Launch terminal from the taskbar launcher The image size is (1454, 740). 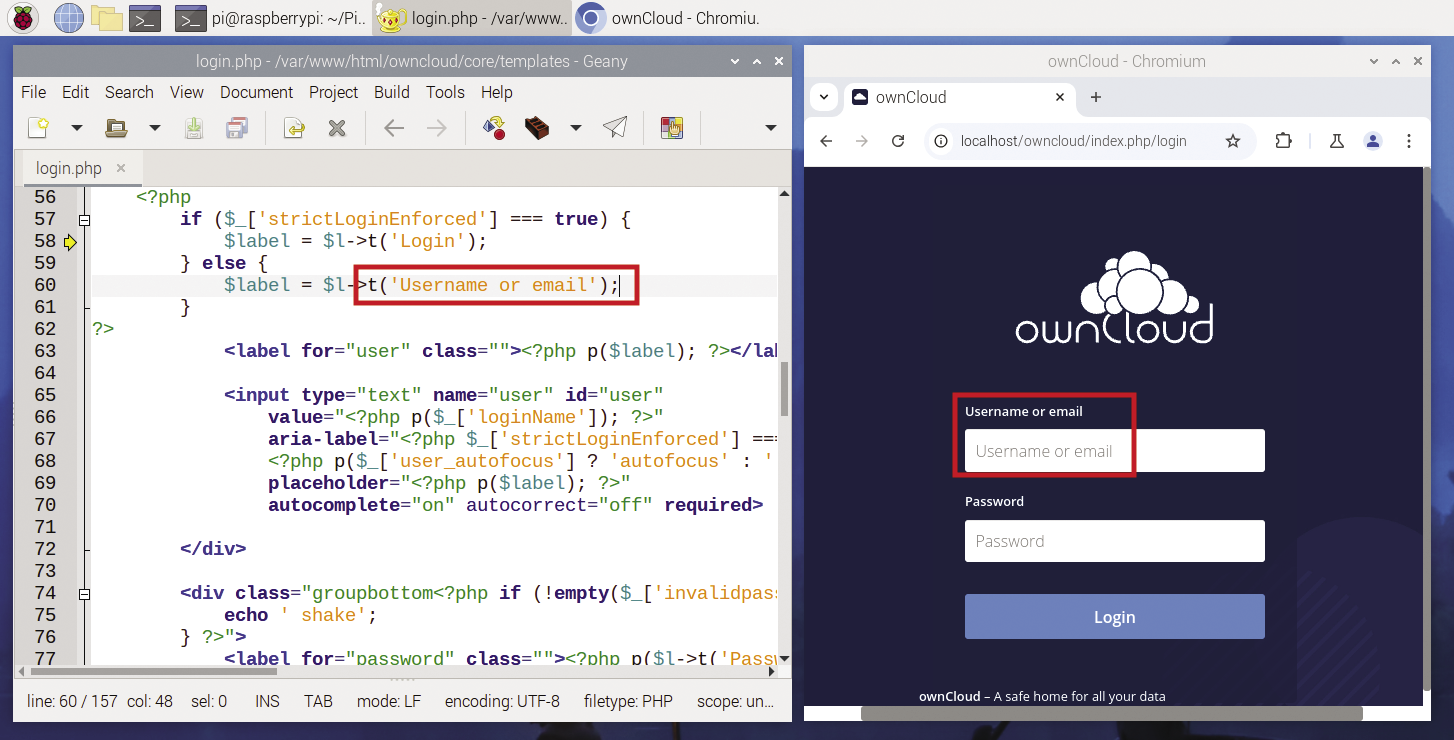pyautogui.click(x=146, y=17)
